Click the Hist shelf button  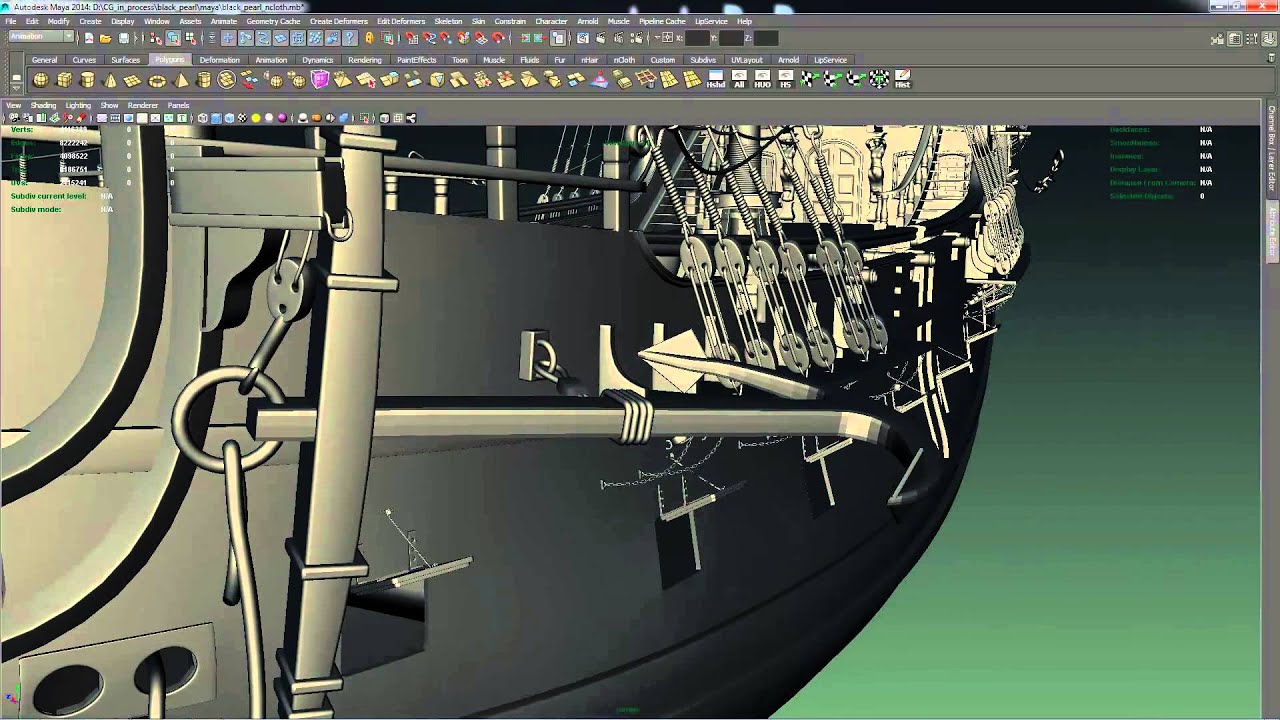(902, 80)
